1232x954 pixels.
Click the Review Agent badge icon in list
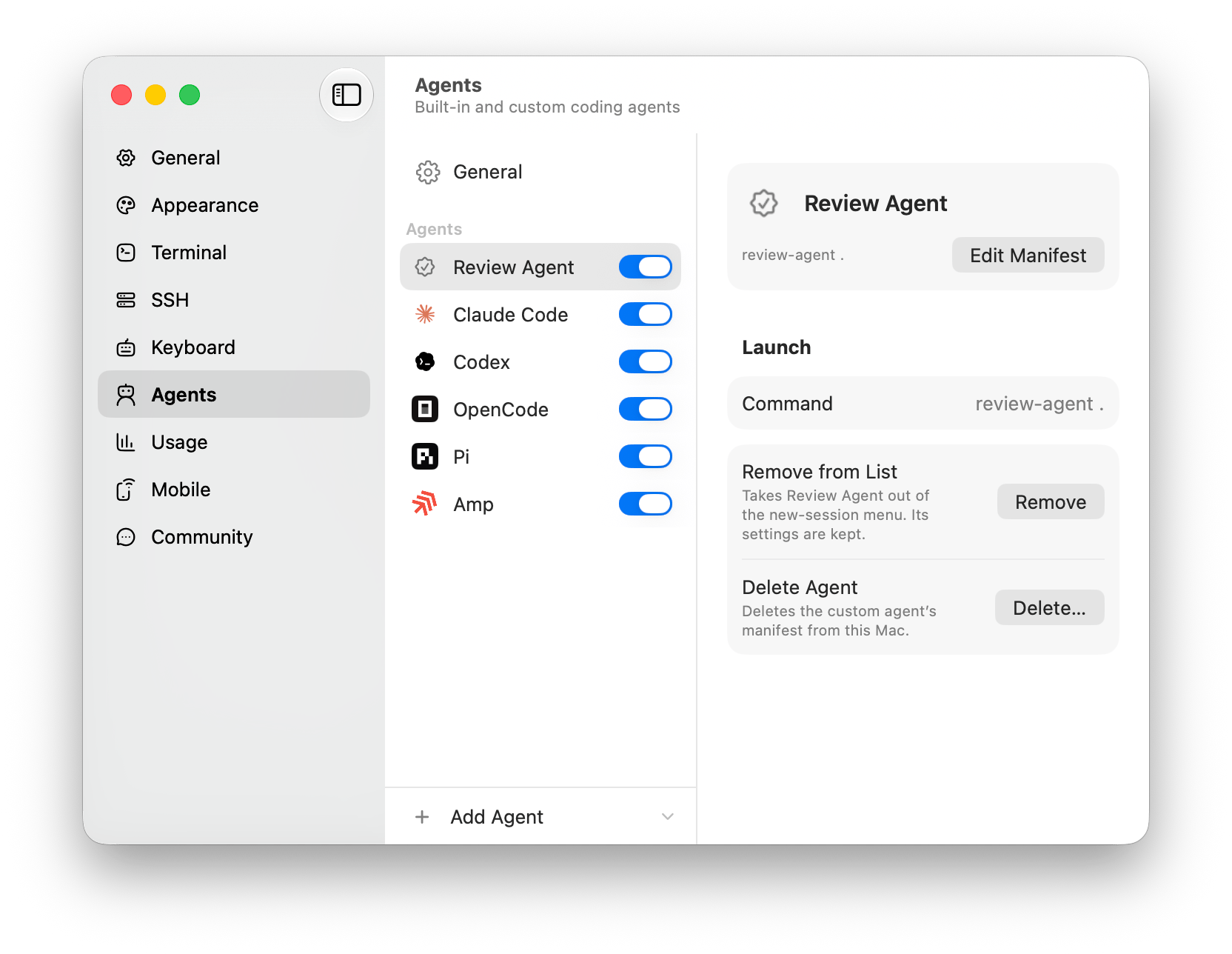point(425,267)
